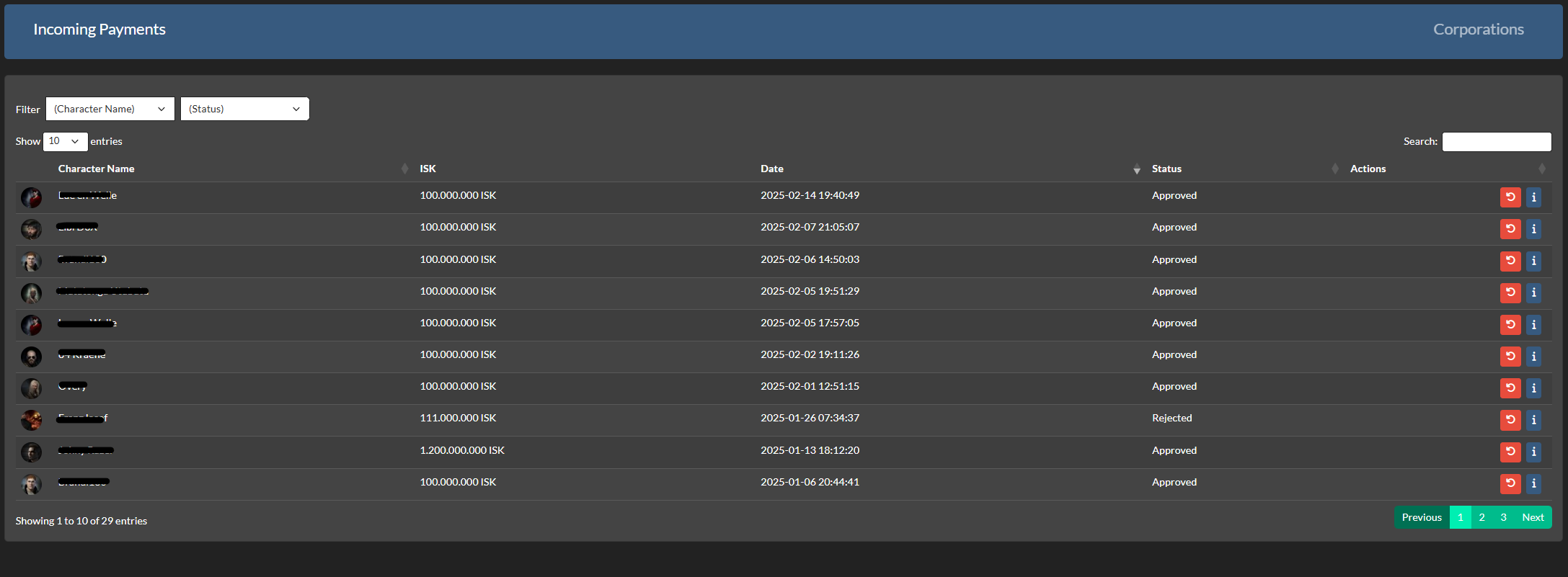Open info icon for 2025-02-07 21:05:07 payment

point(1533,229)
